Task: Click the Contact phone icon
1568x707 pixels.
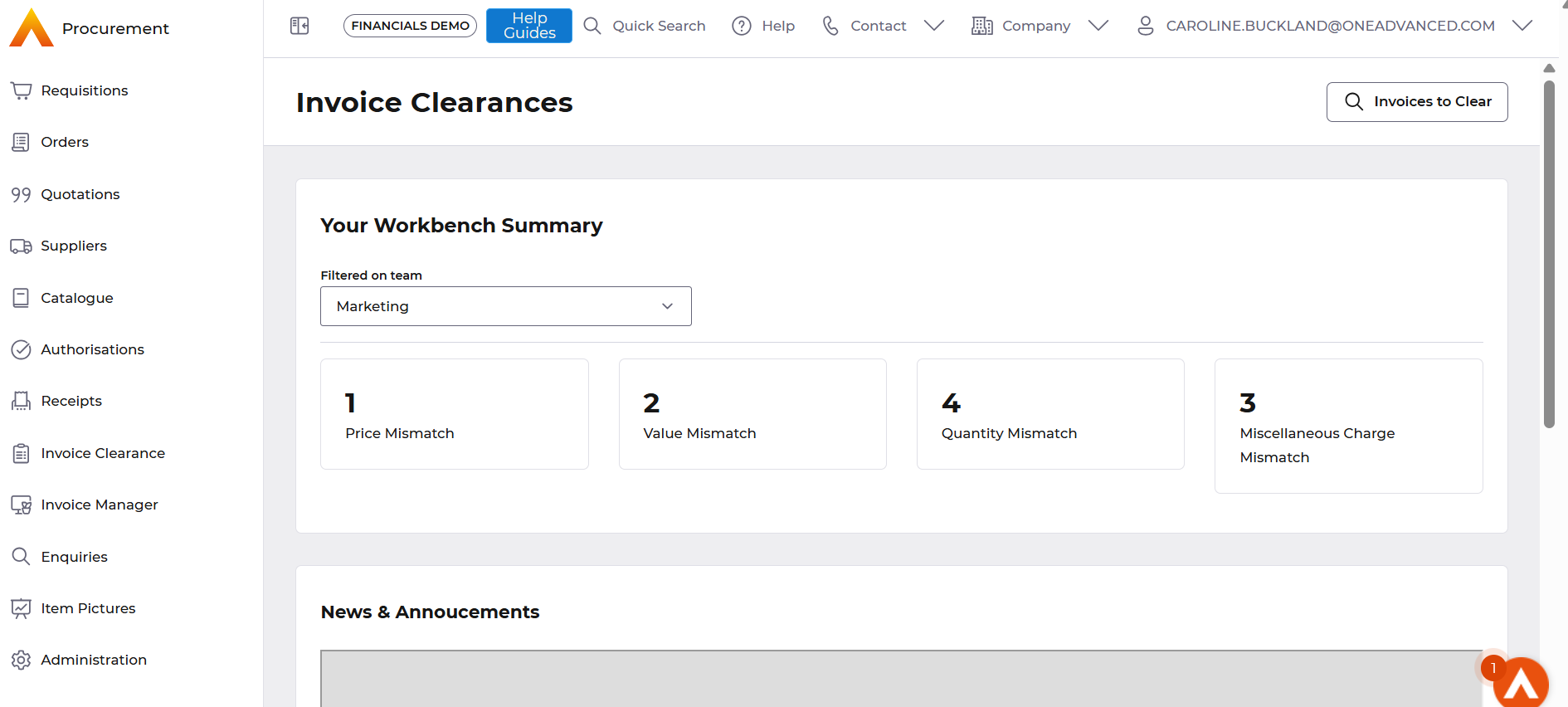Action: [830, 26]
